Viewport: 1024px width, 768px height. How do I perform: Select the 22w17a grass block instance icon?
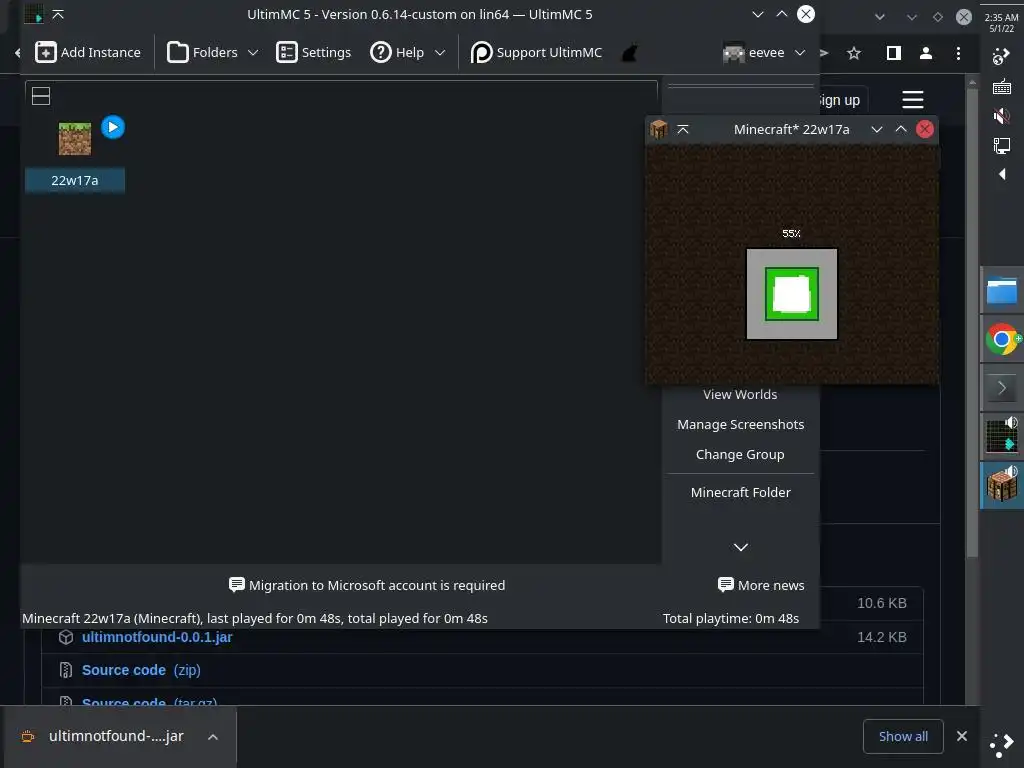tap(75, 138)
